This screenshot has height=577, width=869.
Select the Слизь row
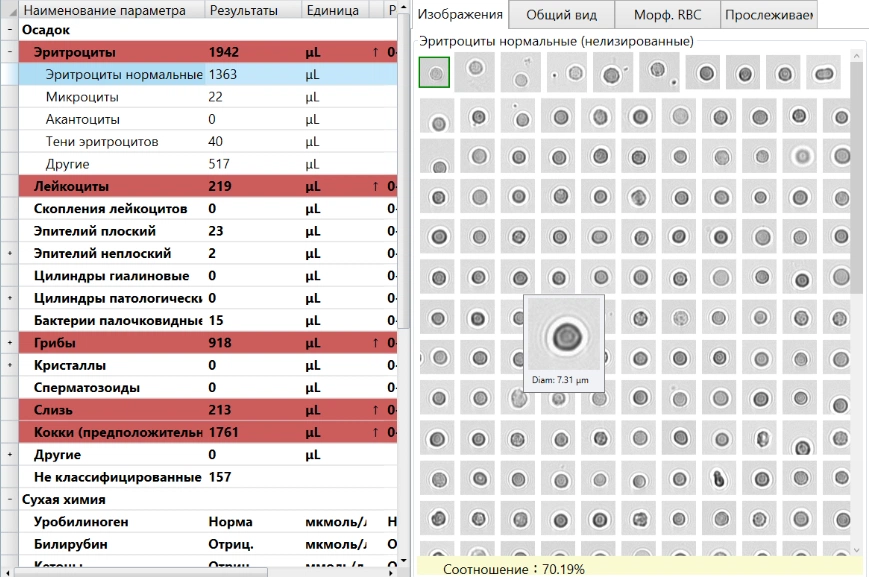pyautogui.click(x=53, y=410)
